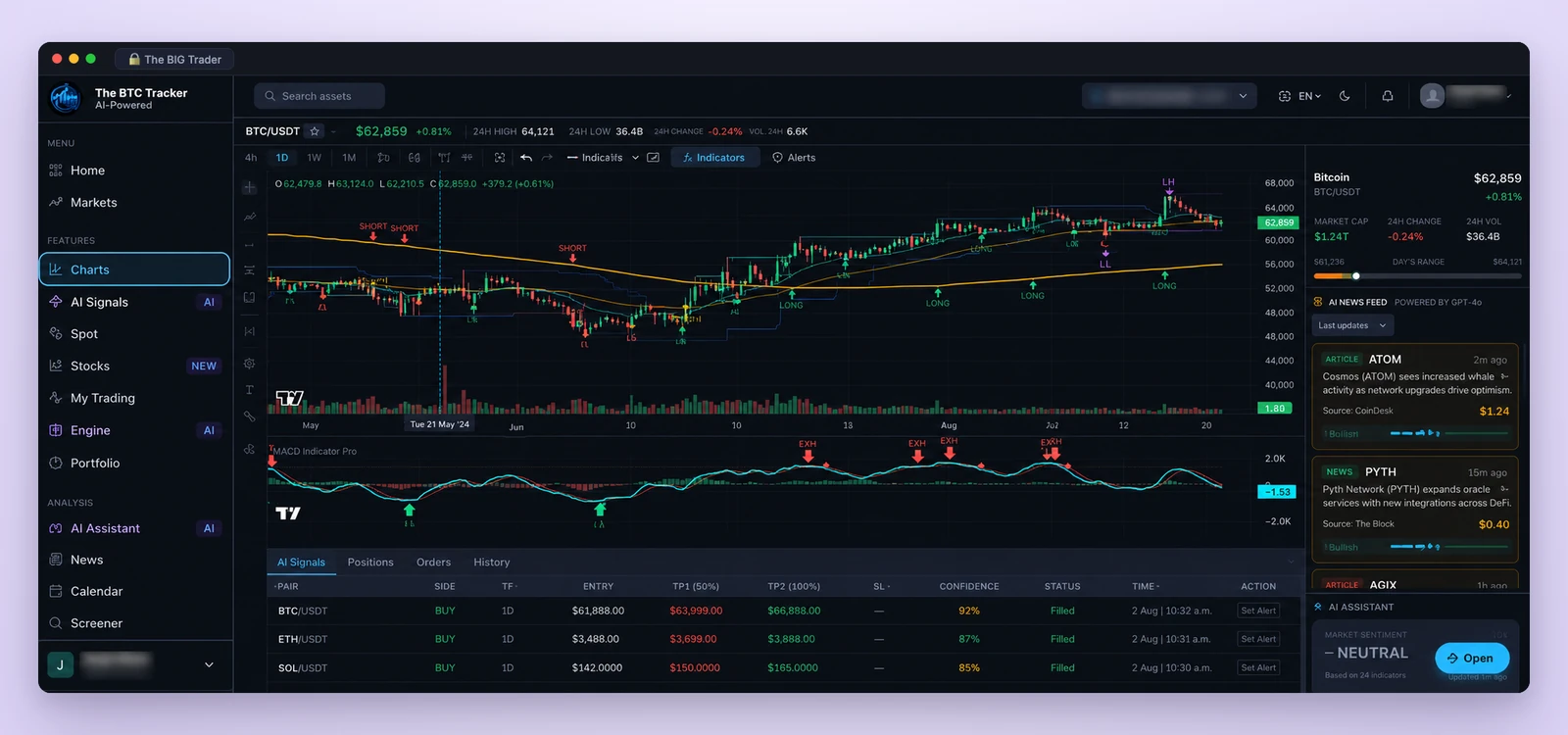Open the candle style icon in toolbar
Screen dimensions: 1568x735
[383, 158]
